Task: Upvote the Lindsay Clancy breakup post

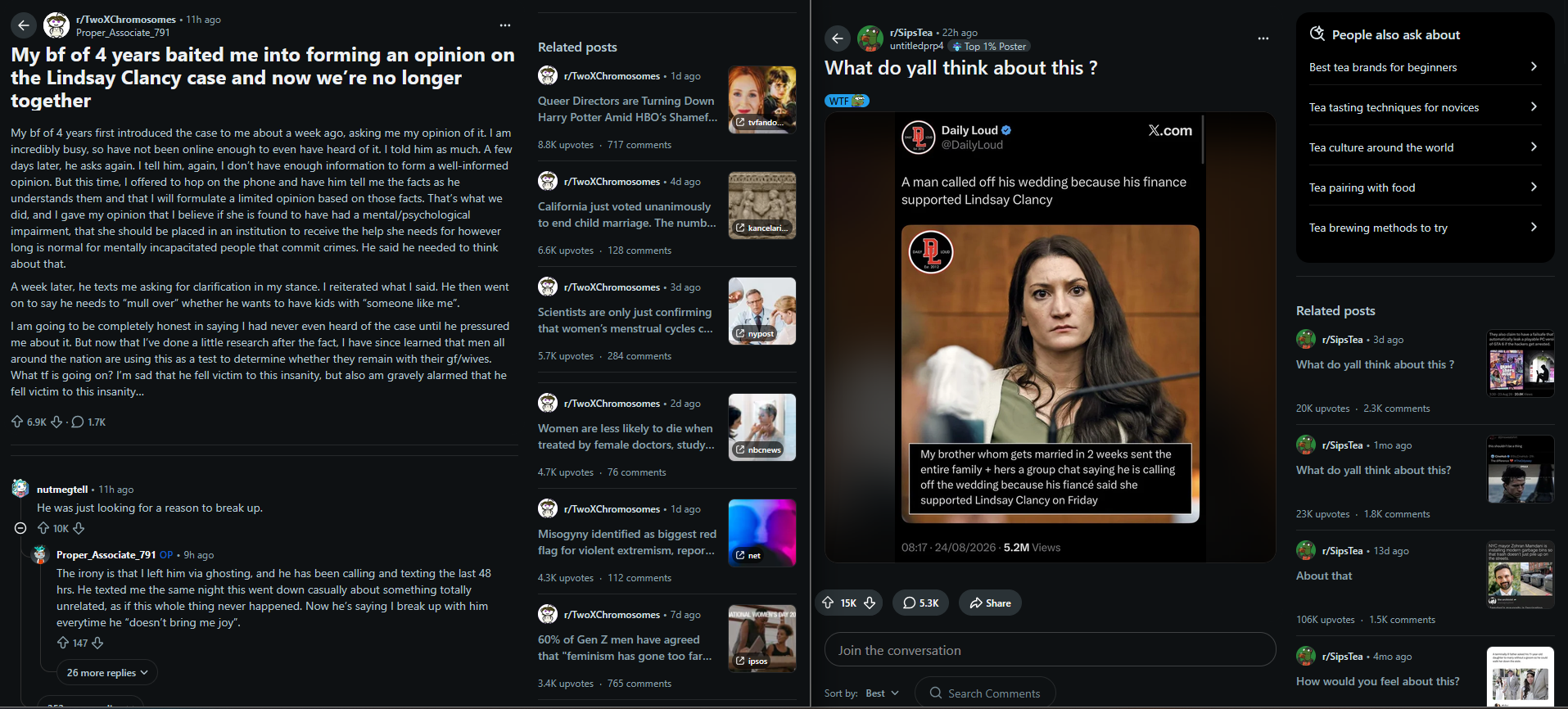Action: coord(17,422)
